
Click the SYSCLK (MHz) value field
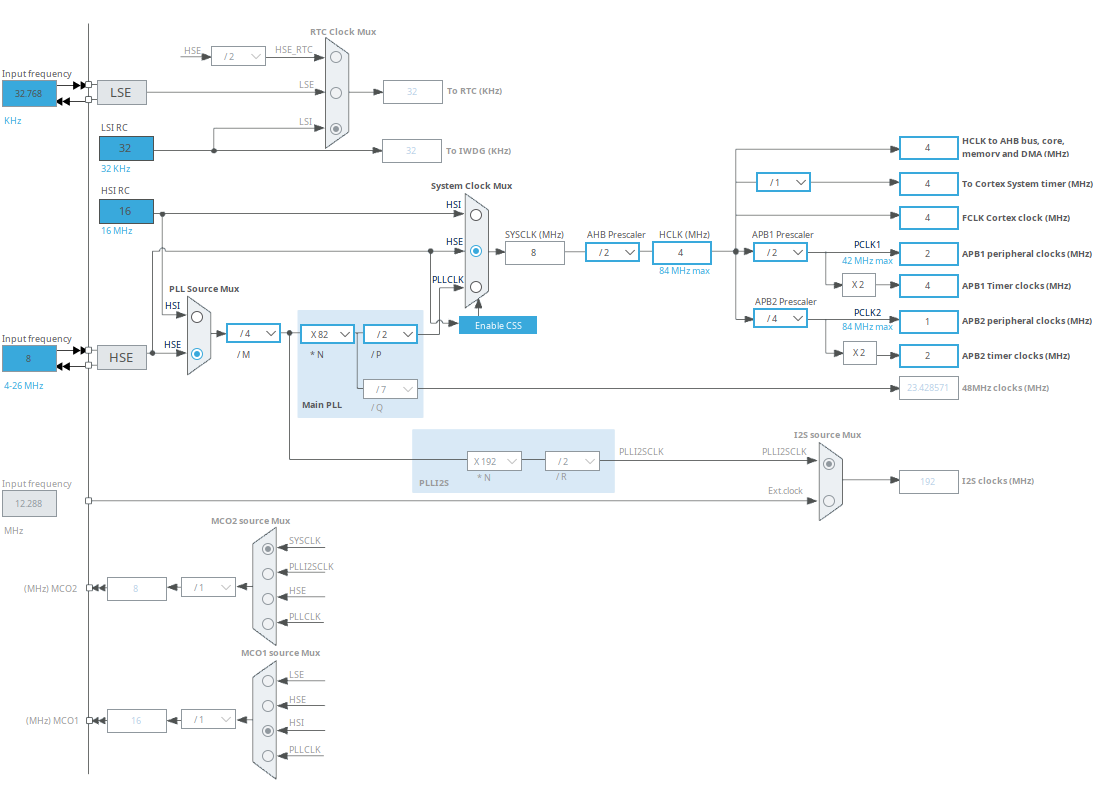click(535, 253)
